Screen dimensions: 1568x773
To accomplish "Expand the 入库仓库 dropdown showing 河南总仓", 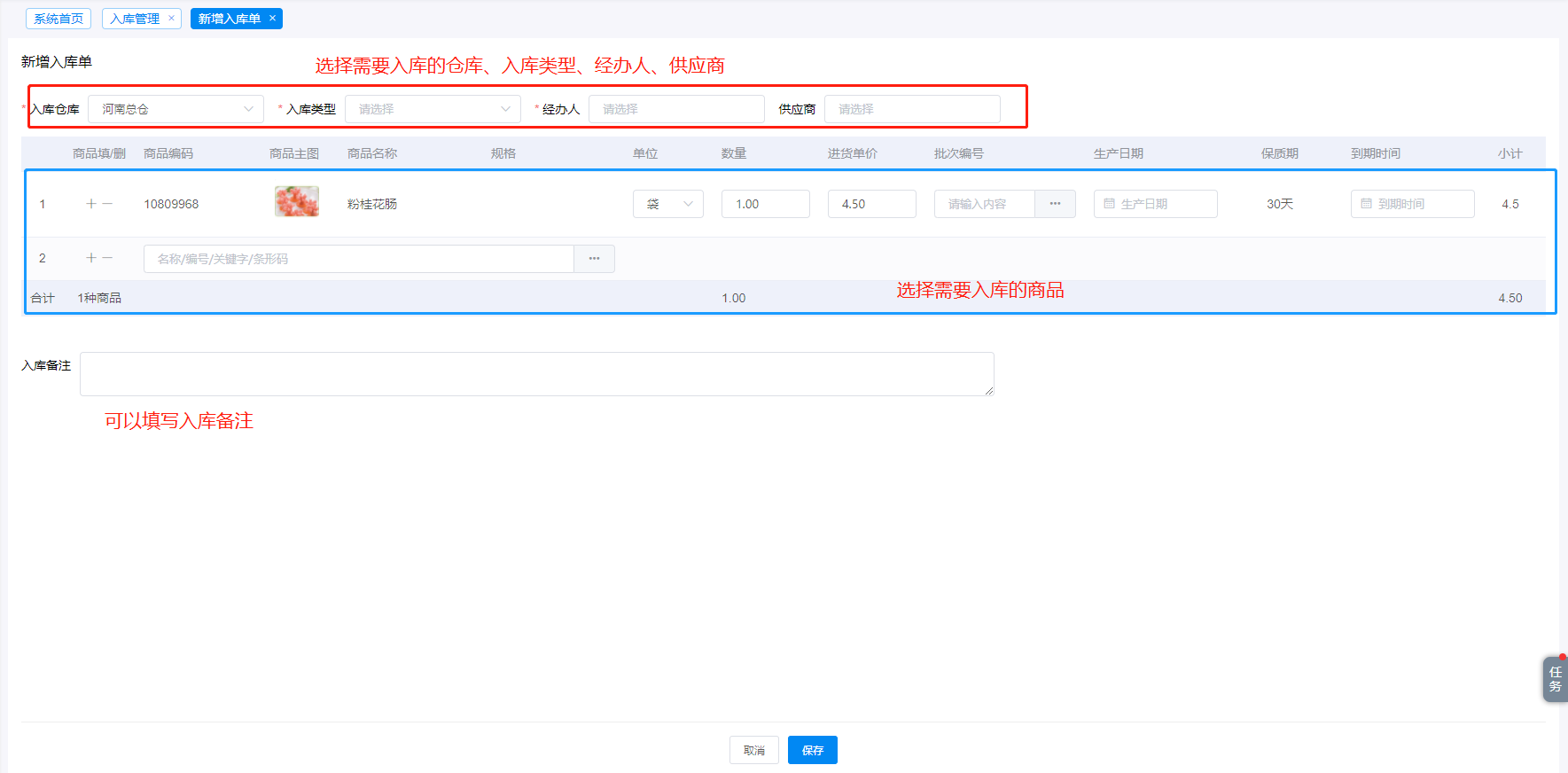I will tap(176, 109).
